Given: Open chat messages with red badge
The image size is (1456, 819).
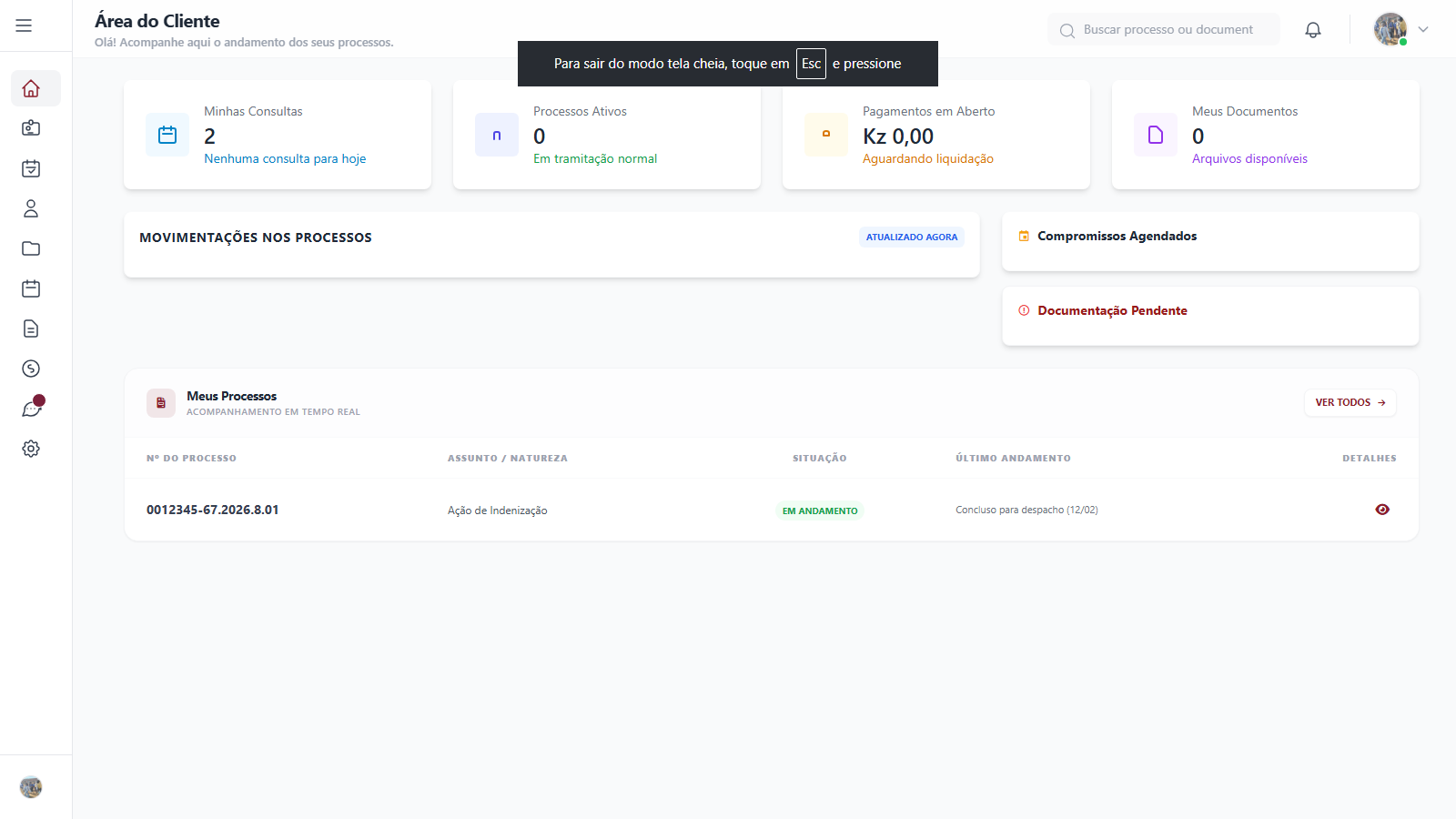Looking at the screenshot, I should (x=31, y=409).
